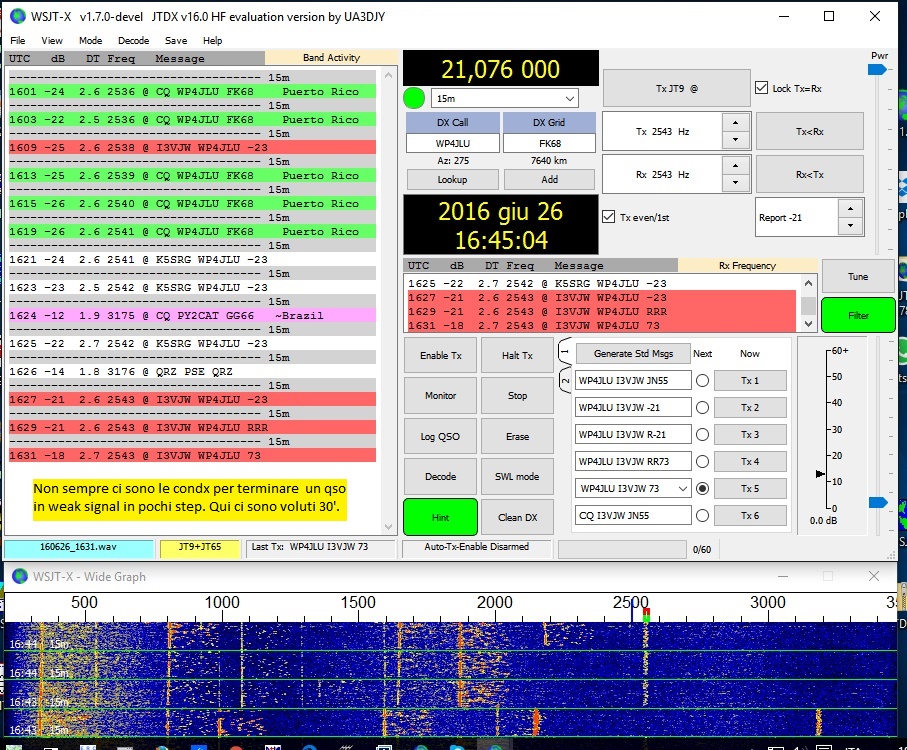Open the Save menu
907x750 pixels.
pos(176,40)
